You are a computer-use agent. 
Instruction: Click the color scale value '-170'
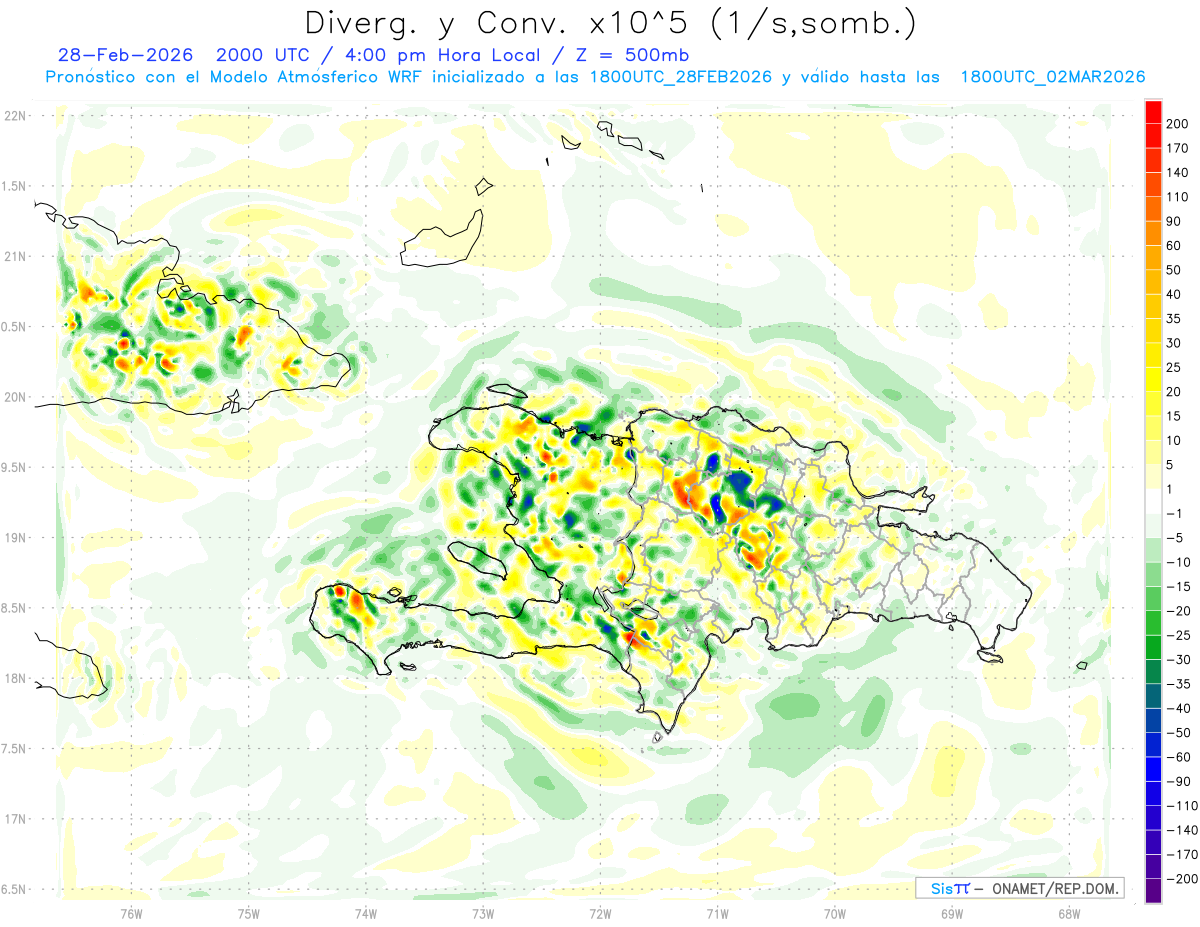[x=1181, y=855]
